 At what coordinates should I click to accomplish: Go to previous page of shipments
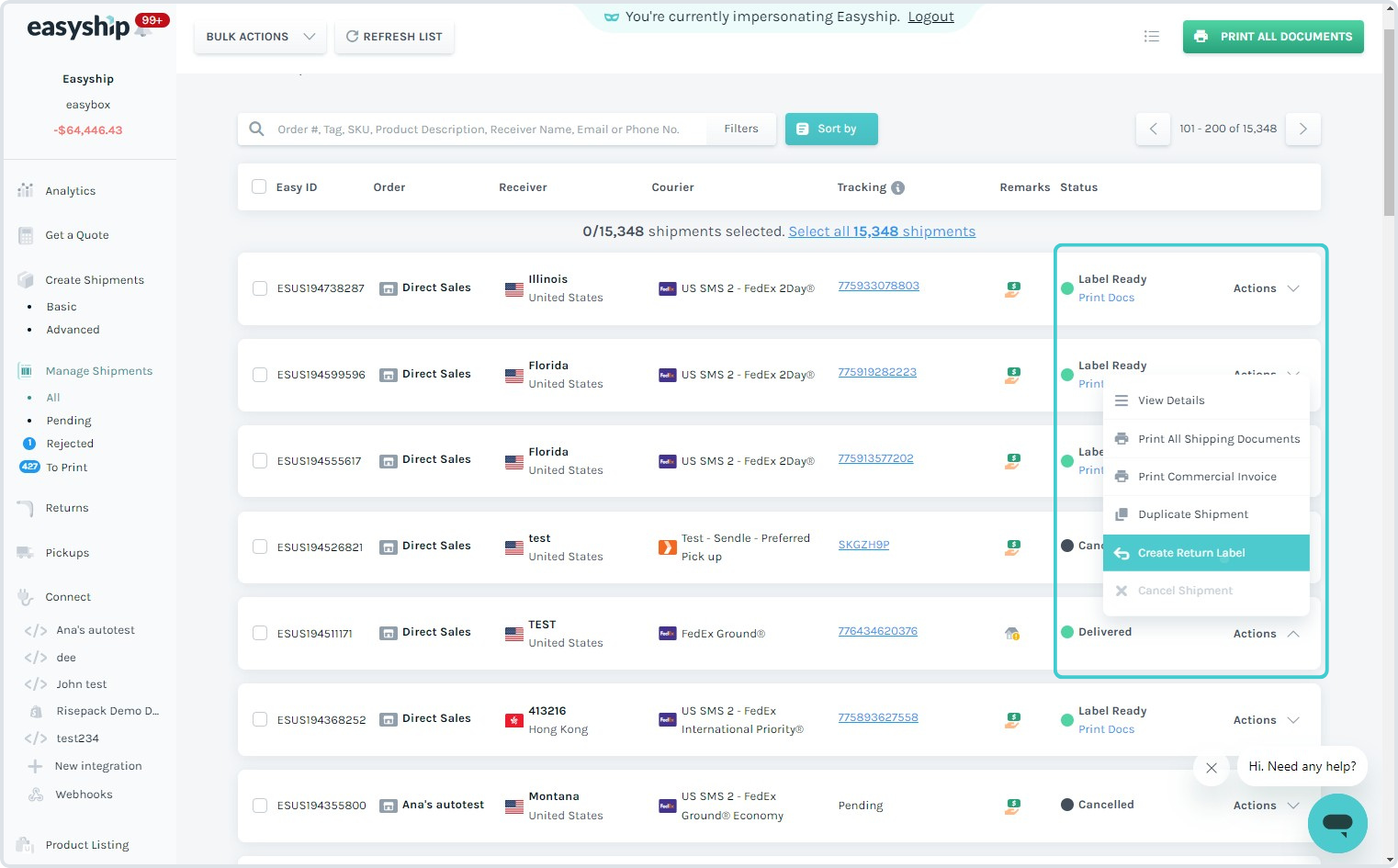pyautogui.click(x=1153, y=130)
